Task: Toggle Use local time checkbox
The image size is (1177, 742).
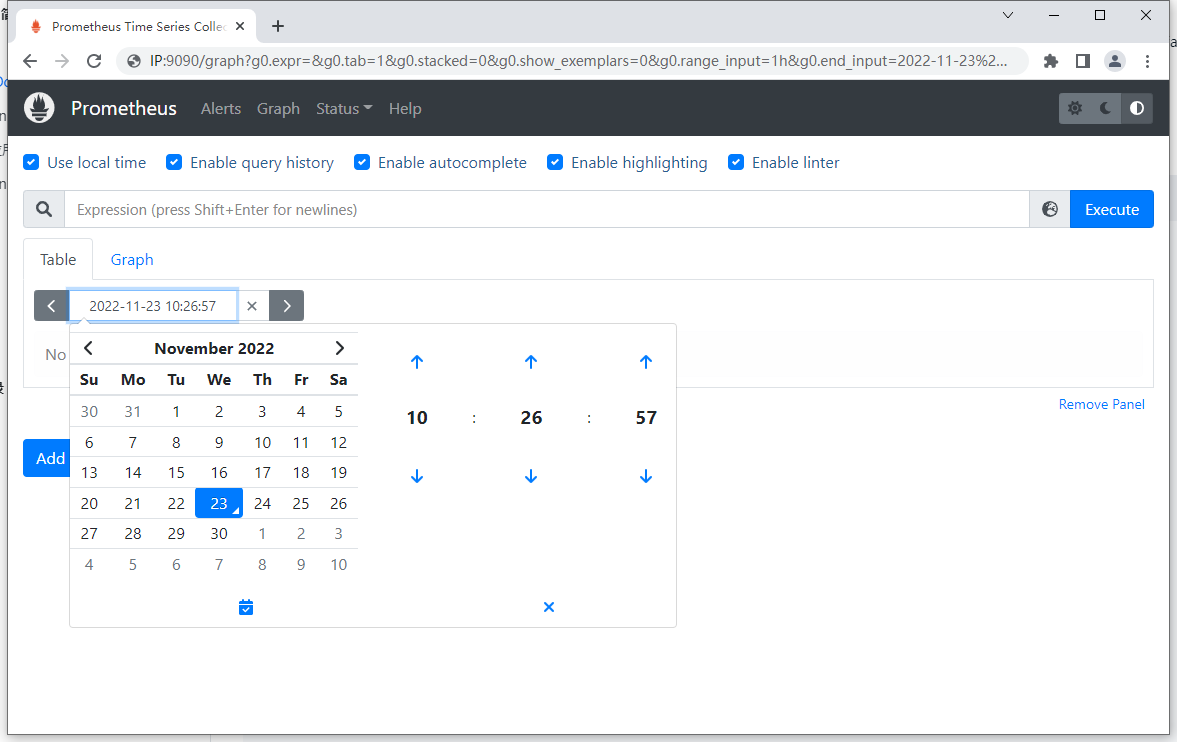Action: (31, 162)
